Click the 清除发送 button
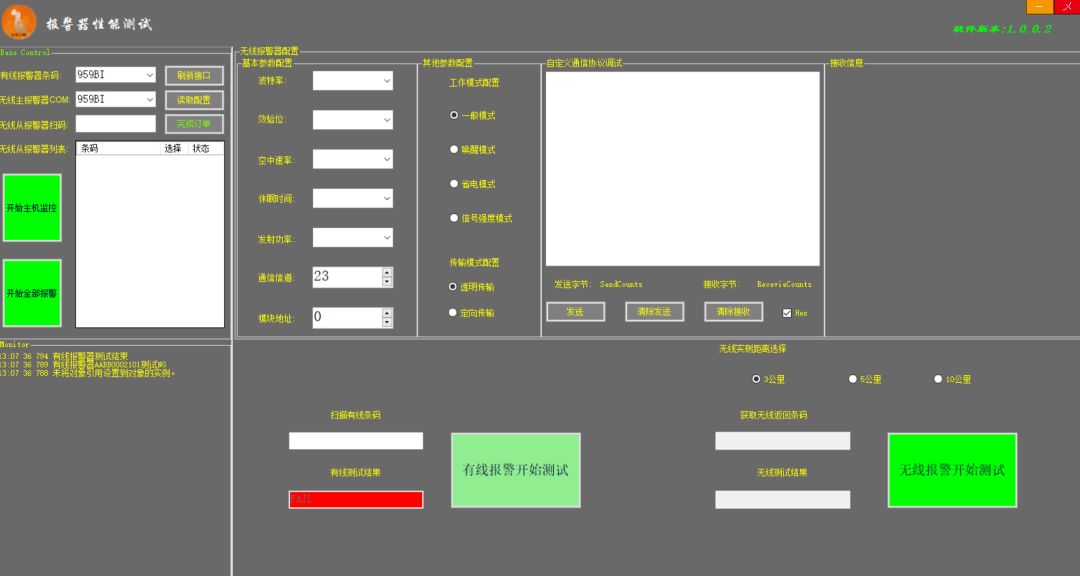 coord(654,312)
